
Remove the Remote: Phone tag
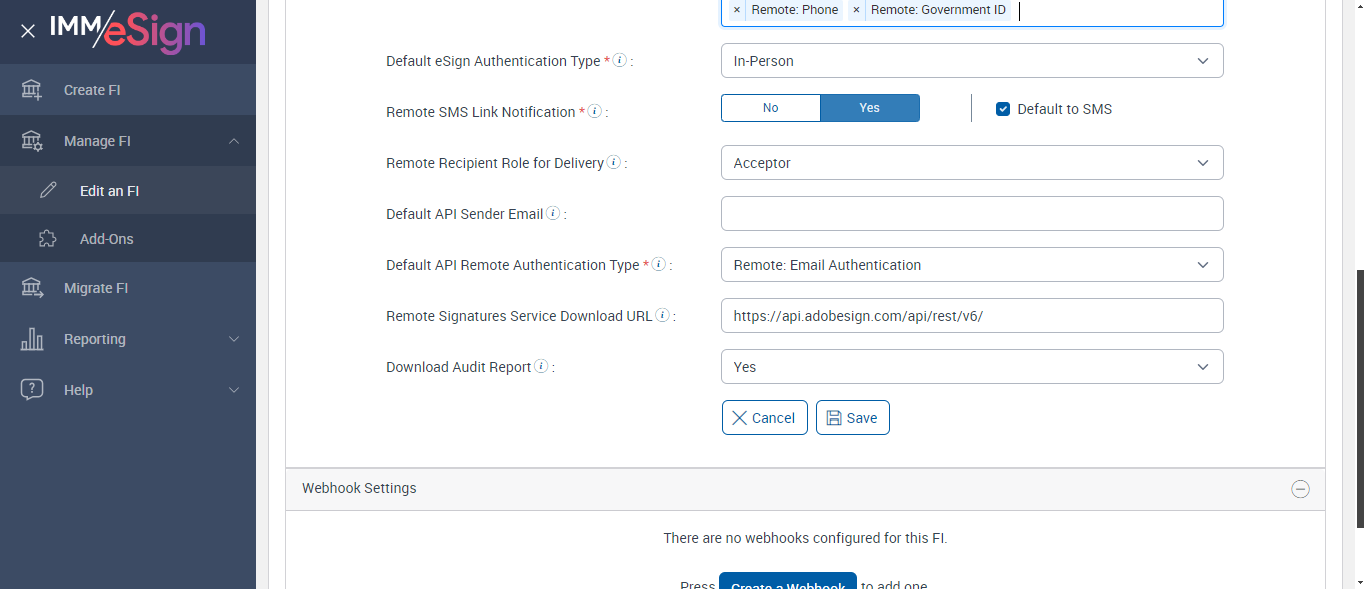[x=737, y=10]
